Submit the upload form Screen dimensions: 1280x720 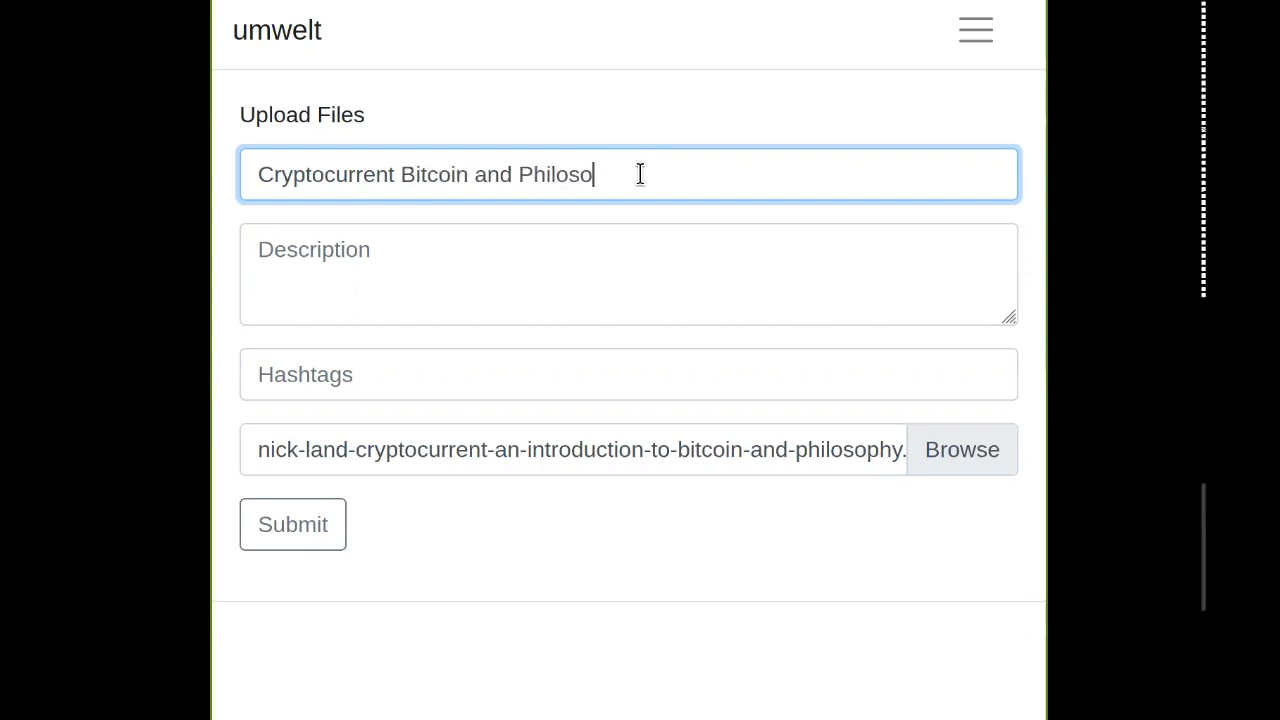click(293, 525)
